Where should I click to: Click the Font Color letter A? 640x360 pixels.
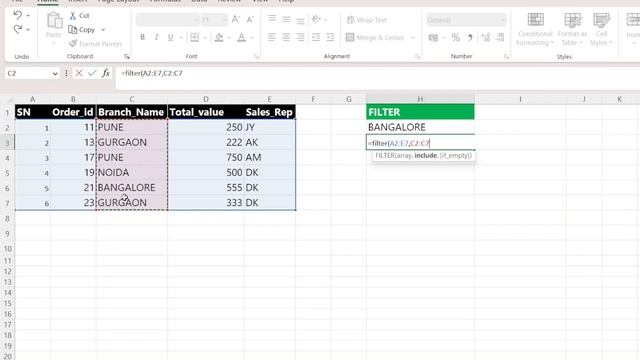point(242,38)
